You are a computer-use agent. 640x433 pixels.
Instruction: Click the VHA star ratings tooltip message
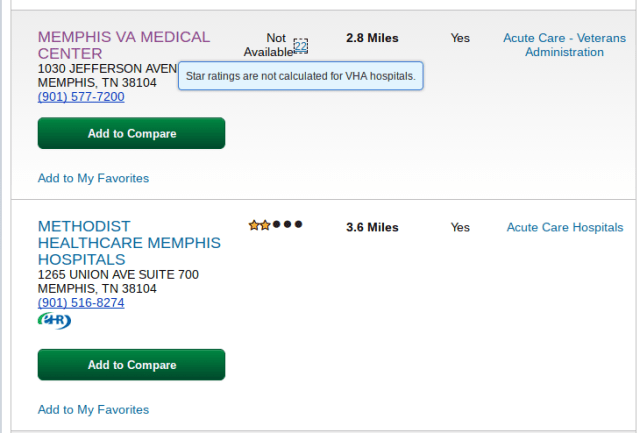tap(300, 75)
